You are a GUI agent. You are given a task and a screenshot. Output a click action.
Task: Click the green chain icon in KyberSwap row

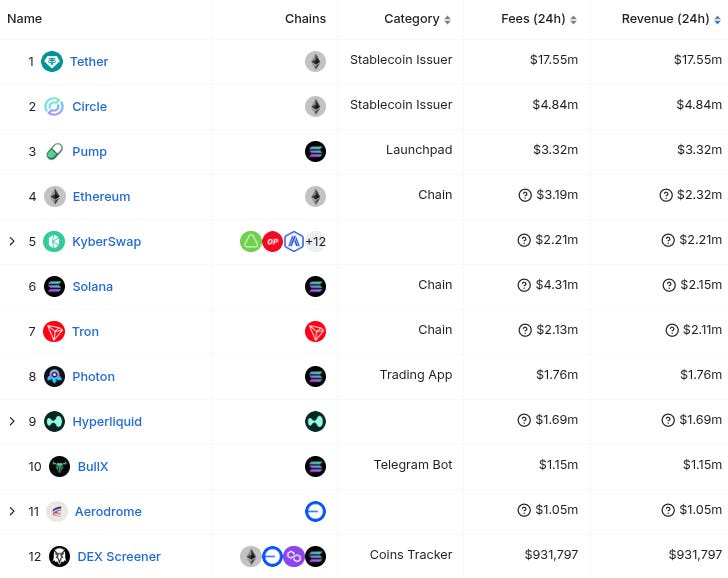click(251, 241)
